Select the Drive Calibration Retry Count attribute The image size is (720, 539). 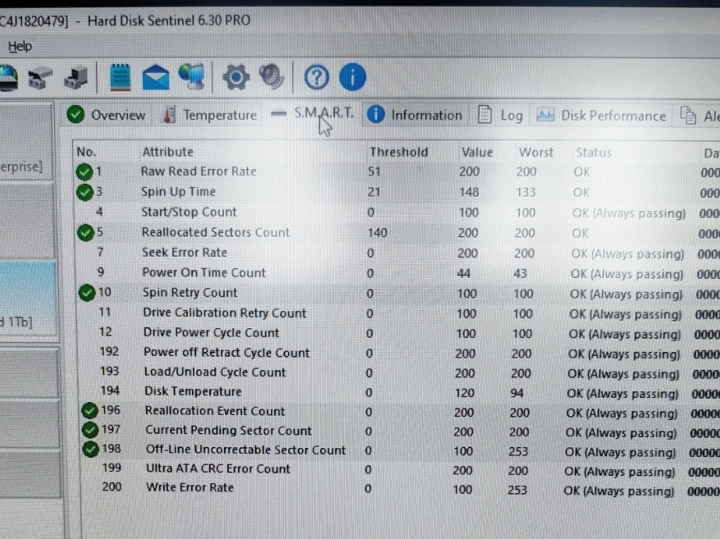(225, 313)
